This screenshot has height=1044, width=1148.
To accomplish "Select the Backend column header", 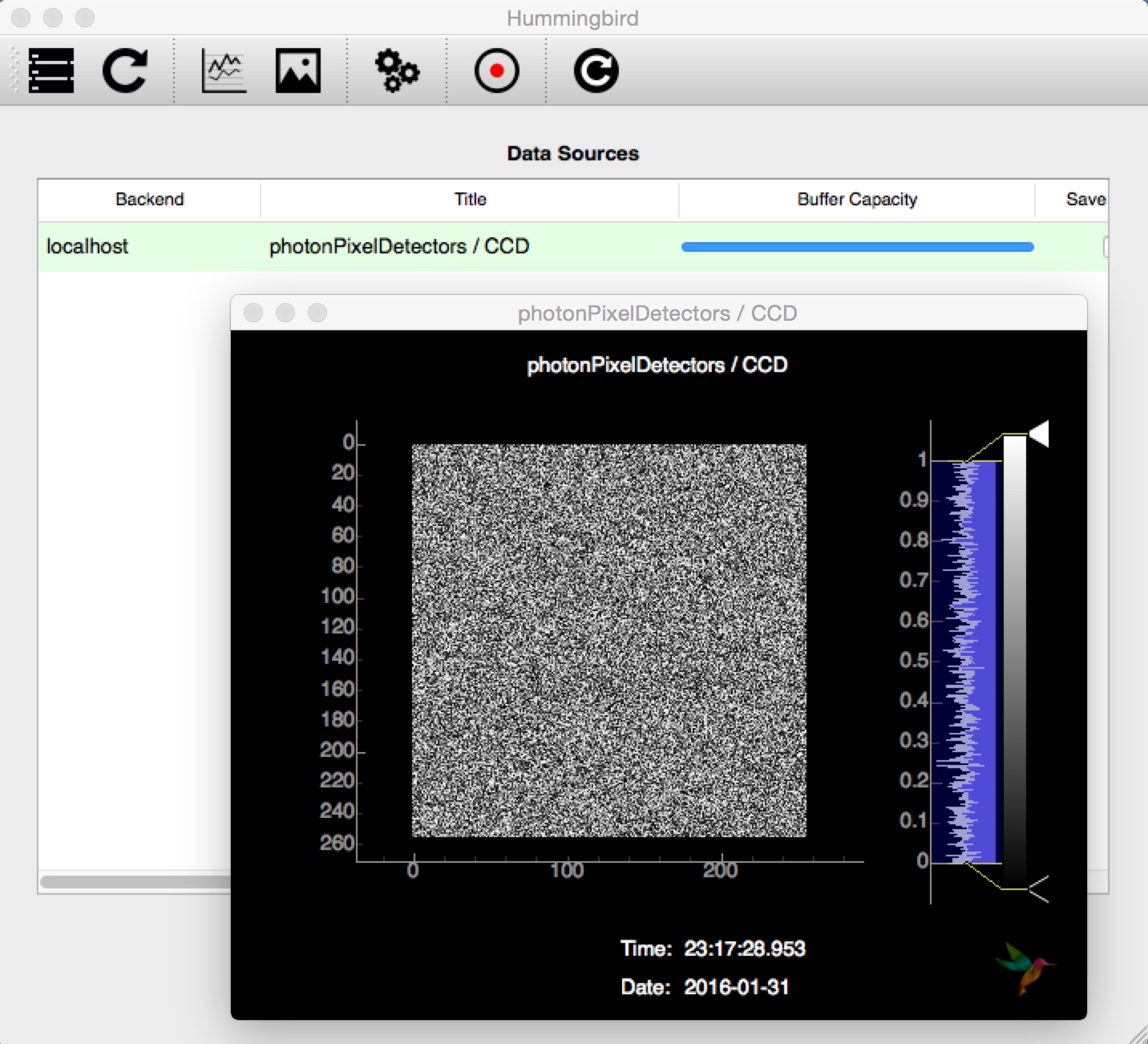I will click(149, 199).
